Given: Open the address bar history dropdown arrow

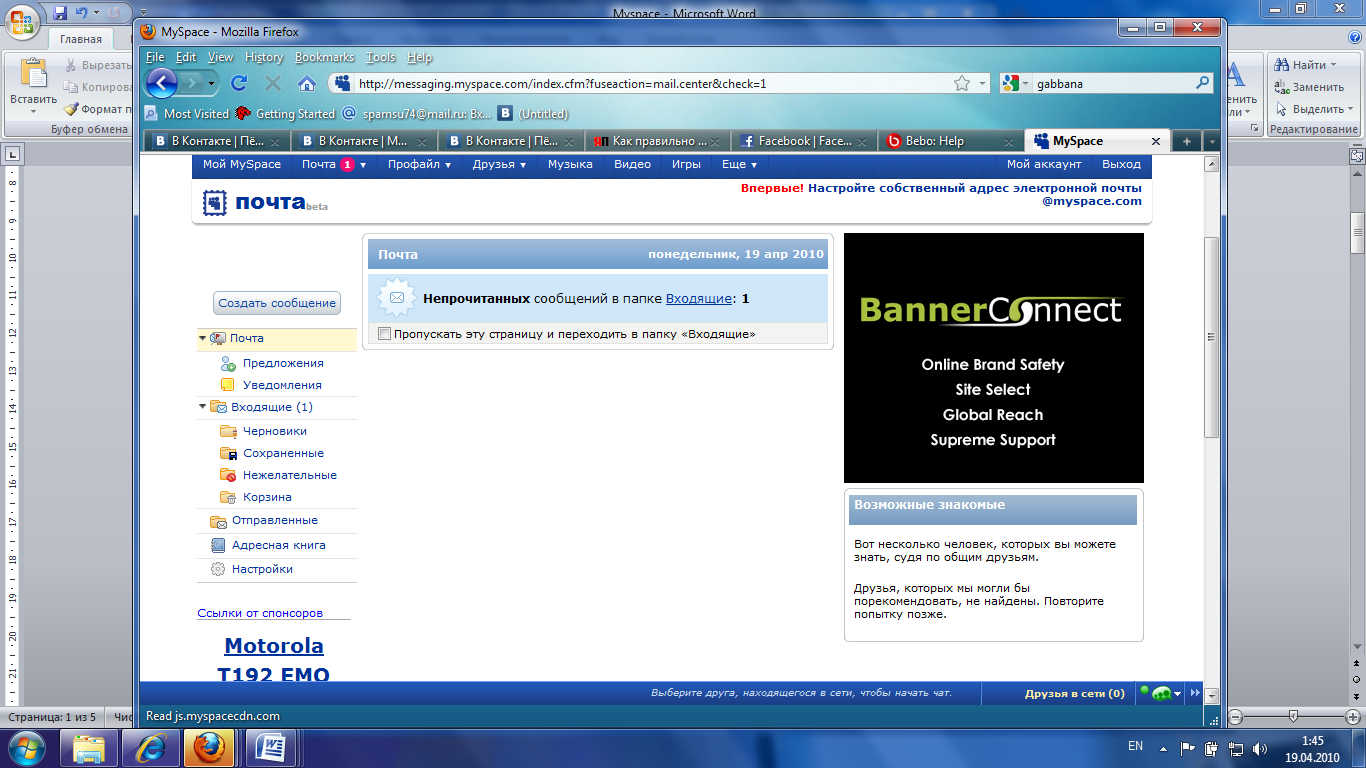Looking at the screenshot, I should click(983, 84).
